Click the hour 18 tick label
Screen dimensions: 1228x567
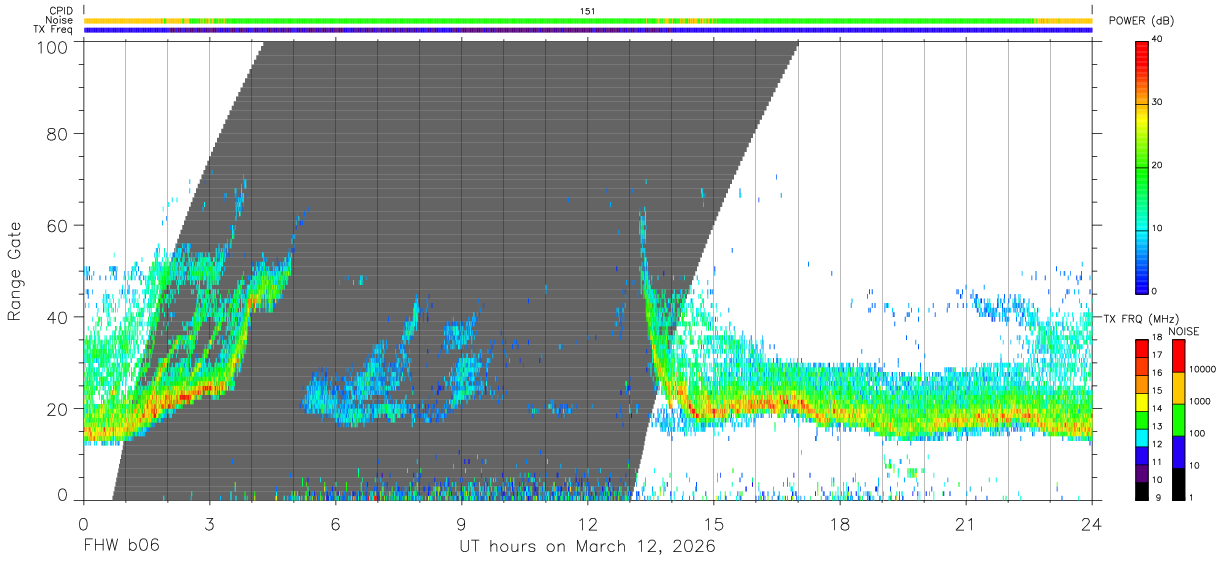[x=839, y=524]
